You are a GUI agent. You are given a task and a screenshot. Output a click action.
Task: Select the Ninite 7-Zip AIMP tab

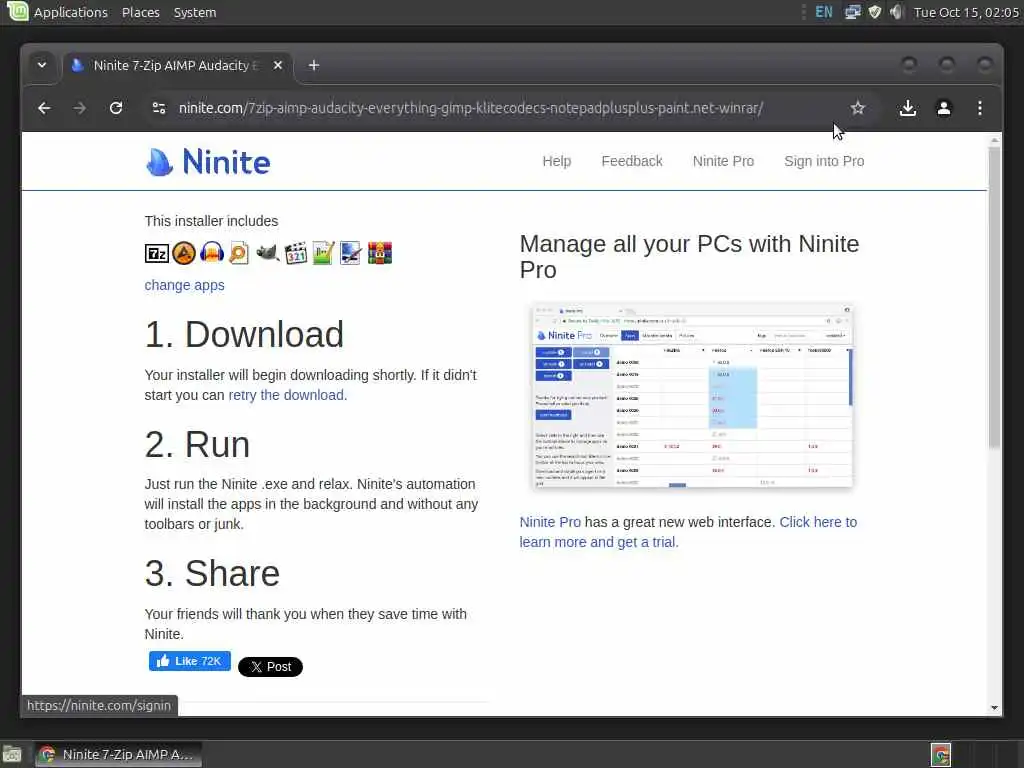(x=178, y=65)
